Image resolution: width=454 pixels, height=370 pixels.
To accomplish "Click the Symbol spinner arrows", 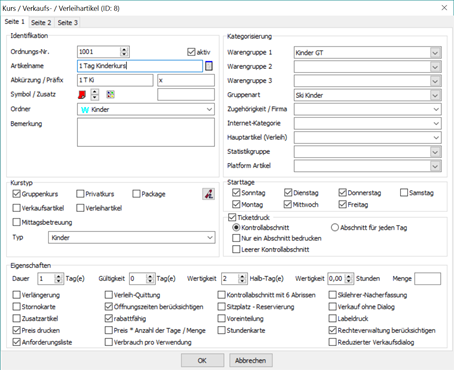I will (95, 95).
